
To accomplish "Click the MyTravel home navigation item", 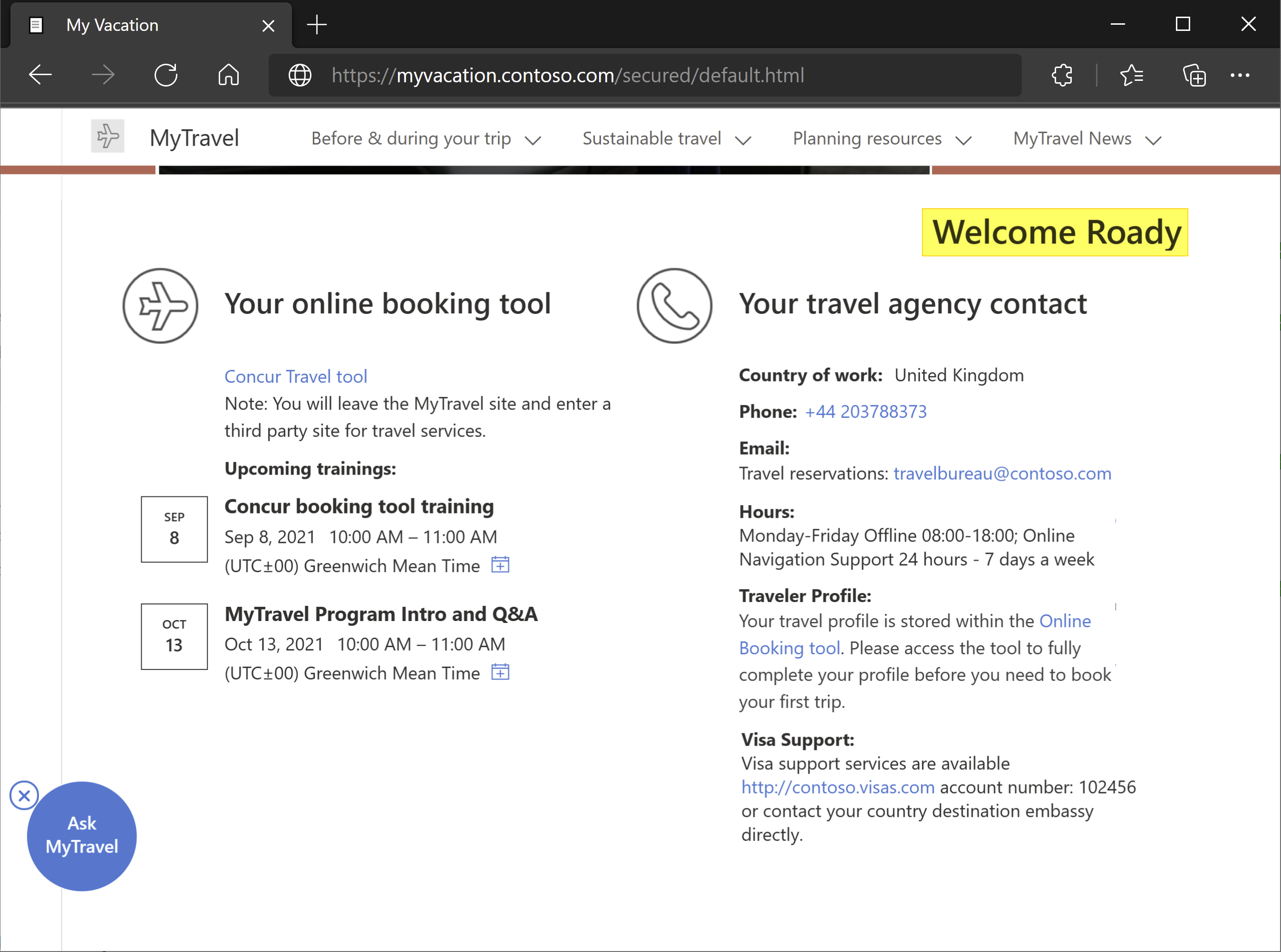I will (194, 138).
